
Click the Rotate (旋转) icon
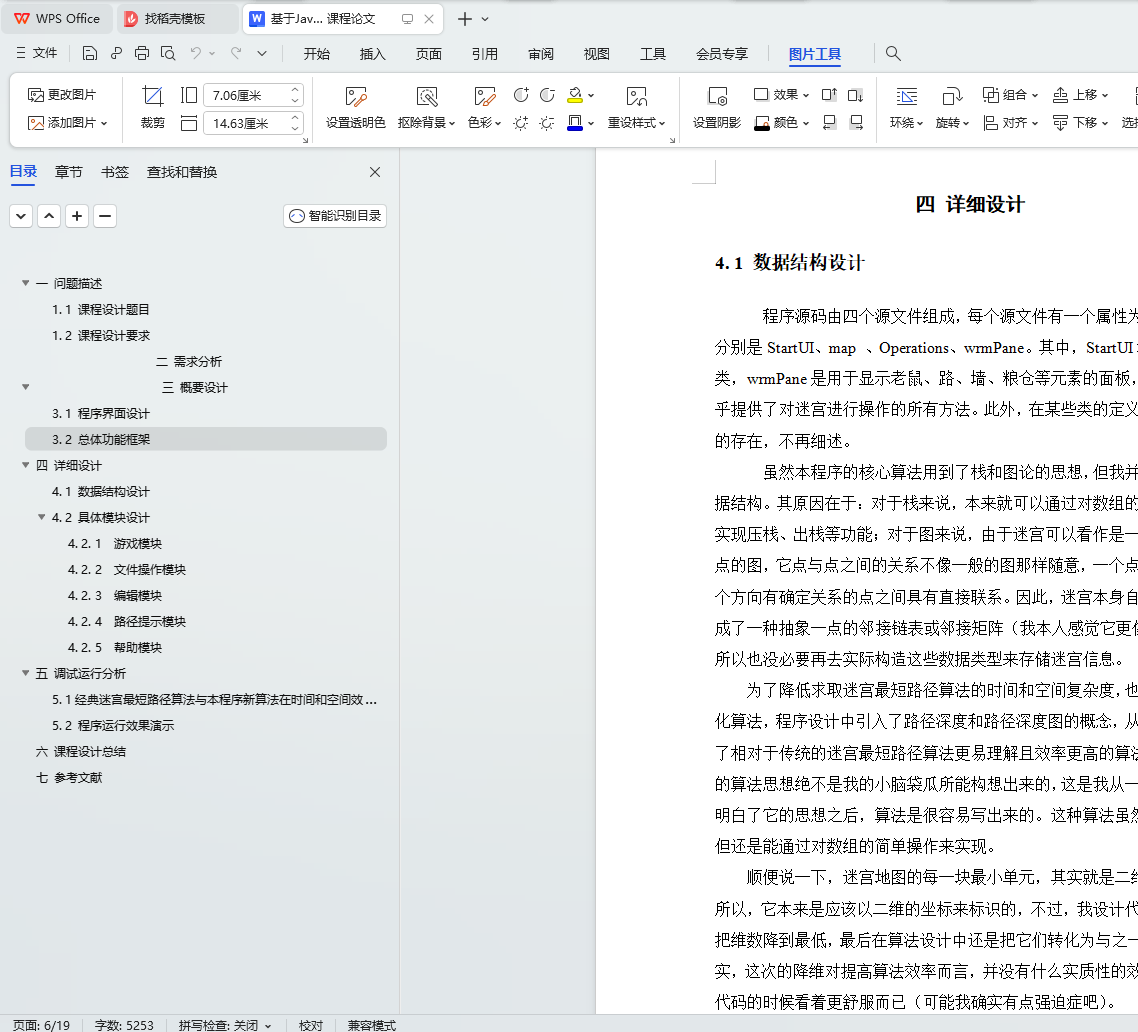(952, 97)
